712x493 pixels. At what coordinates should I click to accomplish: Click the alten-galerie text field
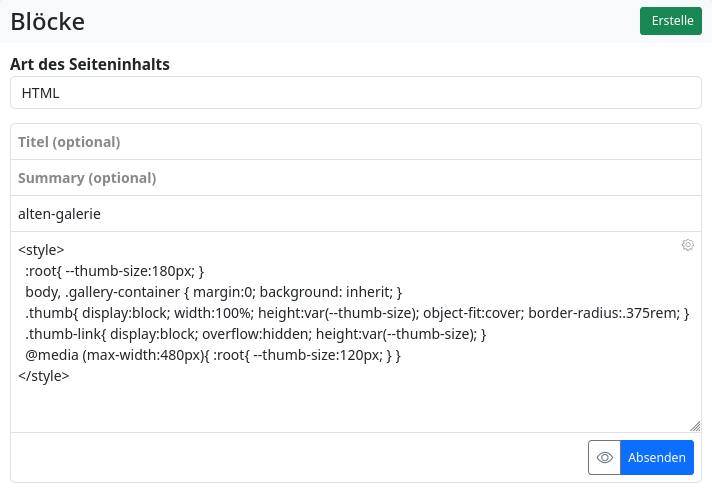[356, 213]
